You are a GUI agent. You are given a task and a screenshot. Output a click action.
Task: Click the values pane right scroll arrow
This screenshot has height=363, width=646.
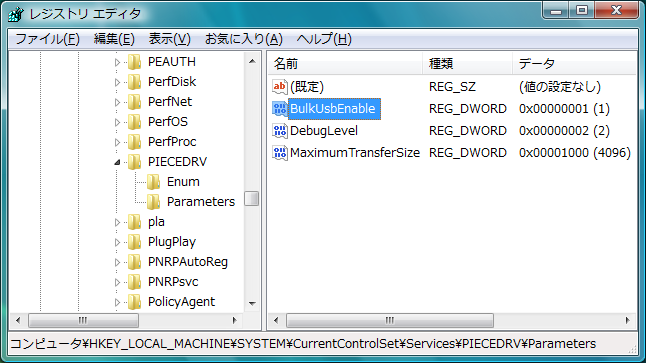(627, 320)
